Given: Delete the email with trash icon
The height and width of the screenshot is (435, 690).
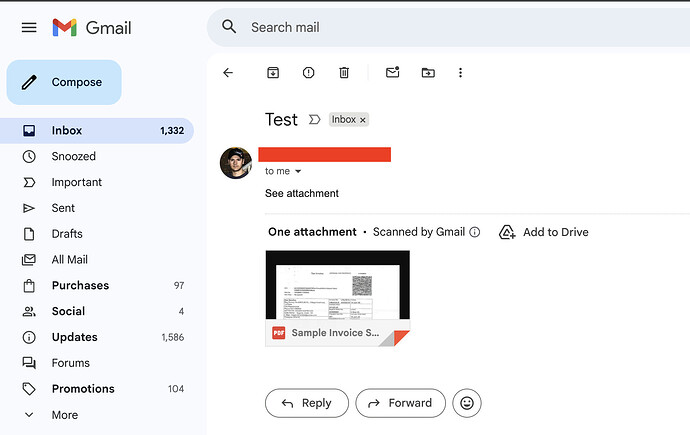Looking at the screenshot, I should pyautogui.click(x=344, y=73).
